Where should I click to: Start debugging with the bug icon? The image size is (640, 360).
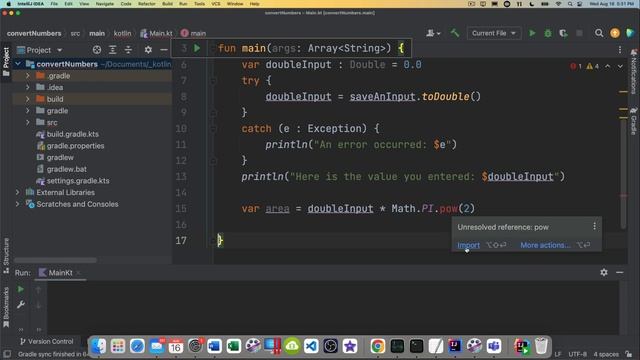(x=548, y=33)
